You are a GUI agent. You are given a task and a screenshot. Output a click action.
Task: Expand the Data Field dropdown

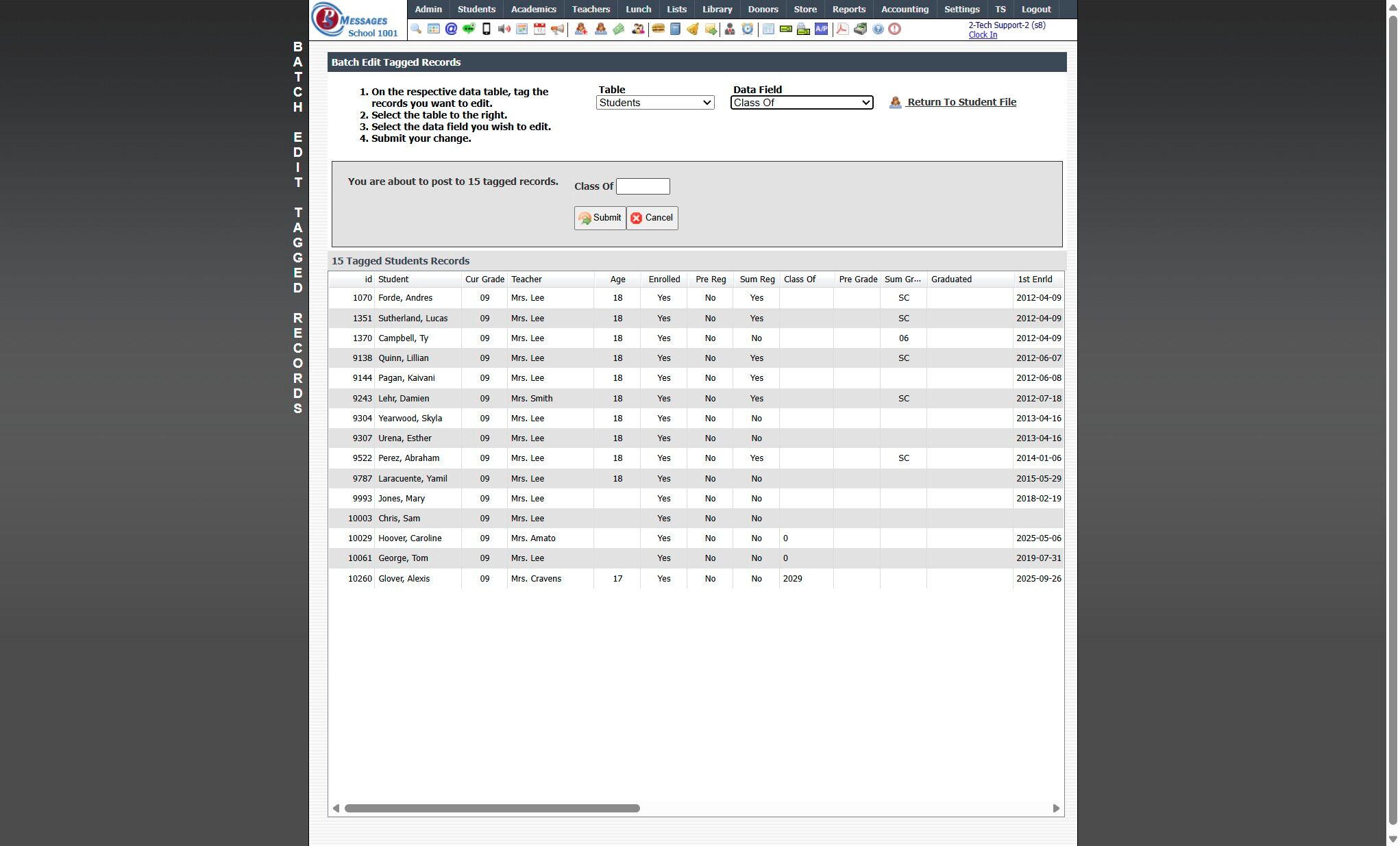(x=801, y=103)
